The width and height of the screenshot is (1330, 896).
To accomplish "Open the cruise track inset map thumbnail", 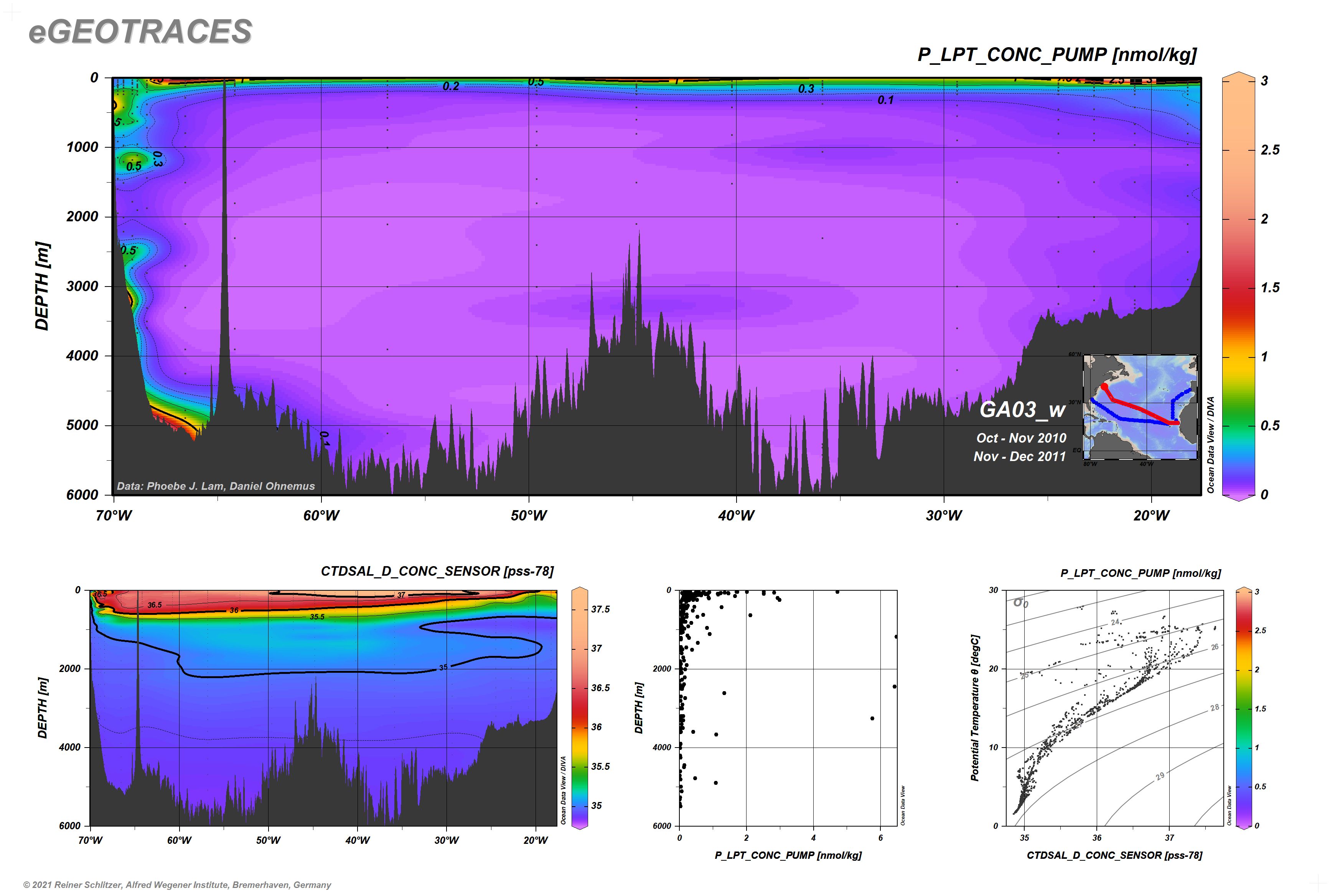I will tap(1140, 407).
